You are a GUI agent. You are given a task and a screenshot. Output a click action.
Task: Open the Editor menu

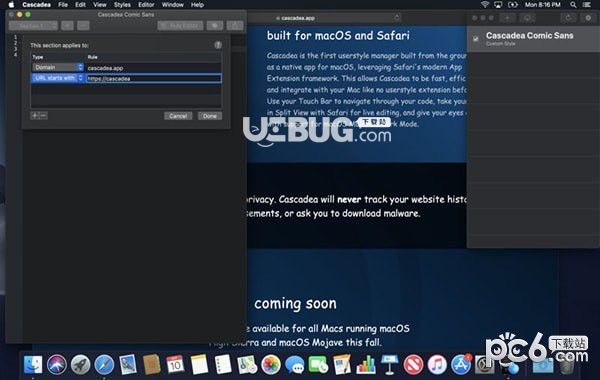(146, 5)
